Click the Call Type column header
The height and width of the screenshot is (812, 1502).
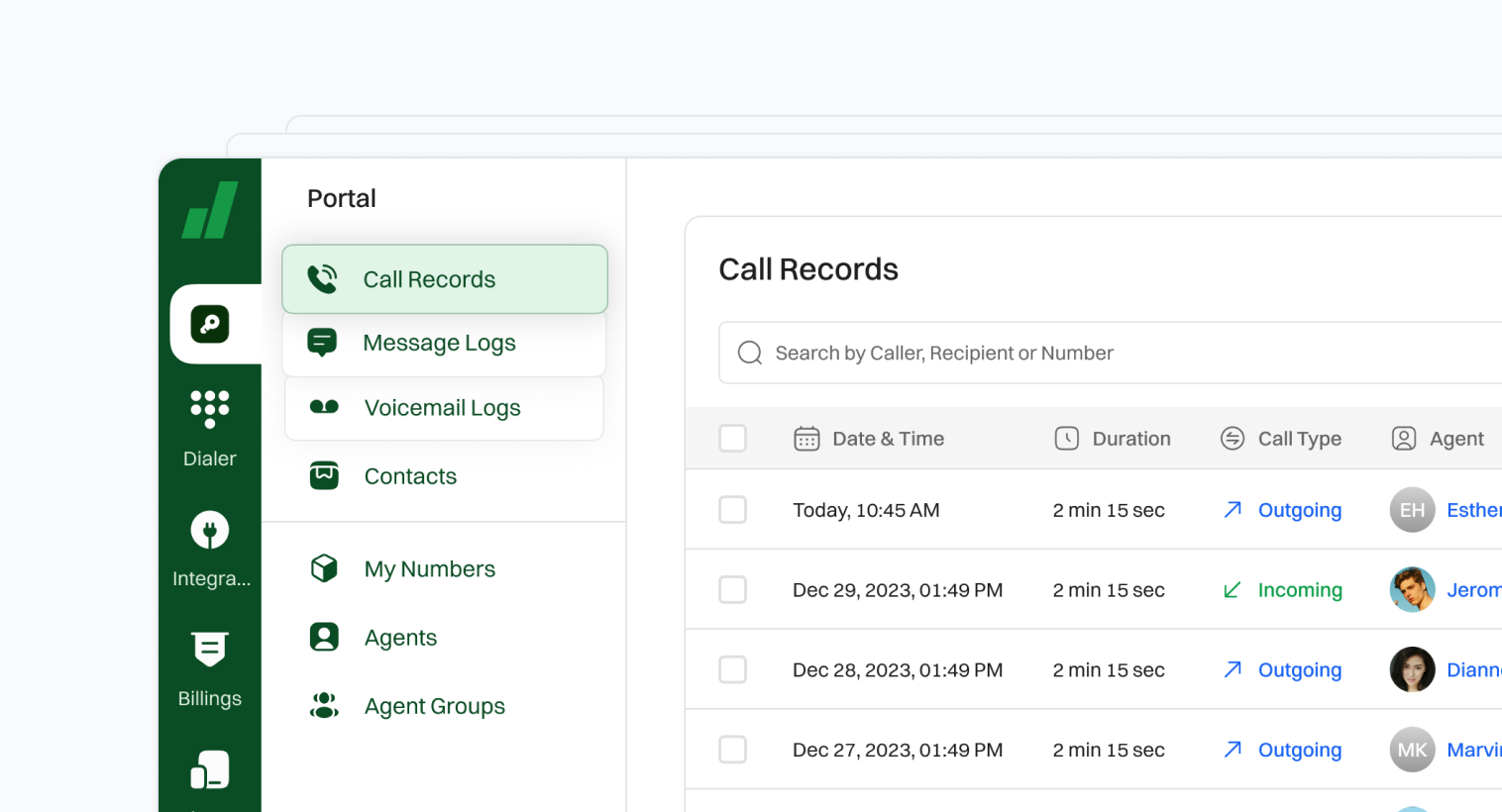(1299, 439)
